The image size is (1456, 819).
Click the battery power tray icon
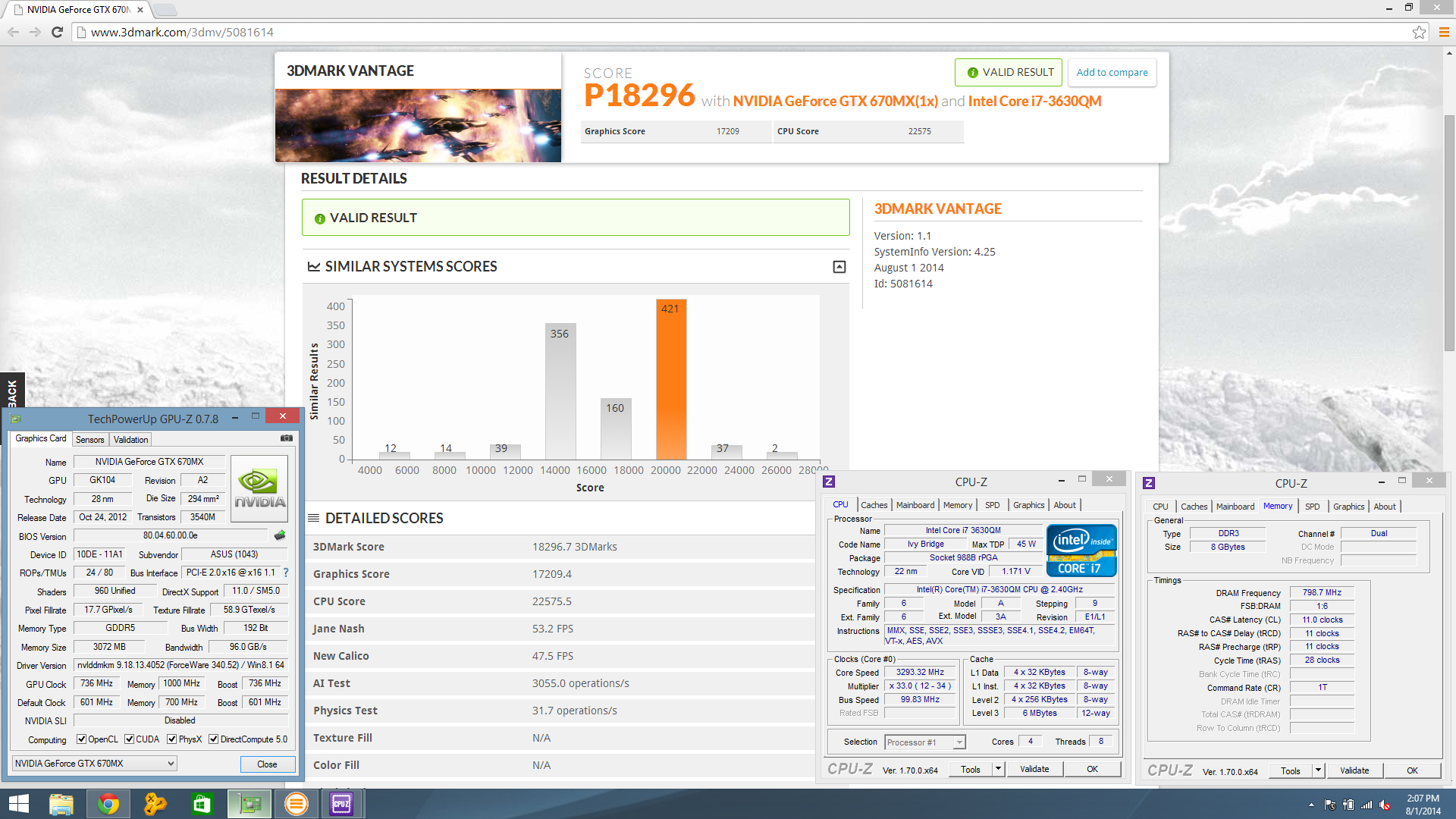coord(1348,805)
